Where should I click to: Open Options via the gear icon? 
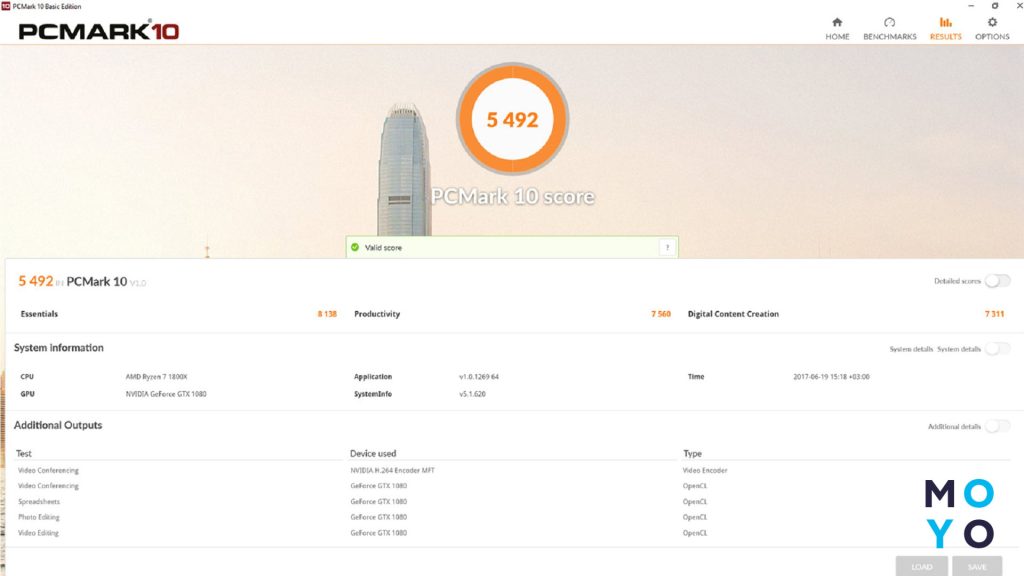tap(992, 22)
